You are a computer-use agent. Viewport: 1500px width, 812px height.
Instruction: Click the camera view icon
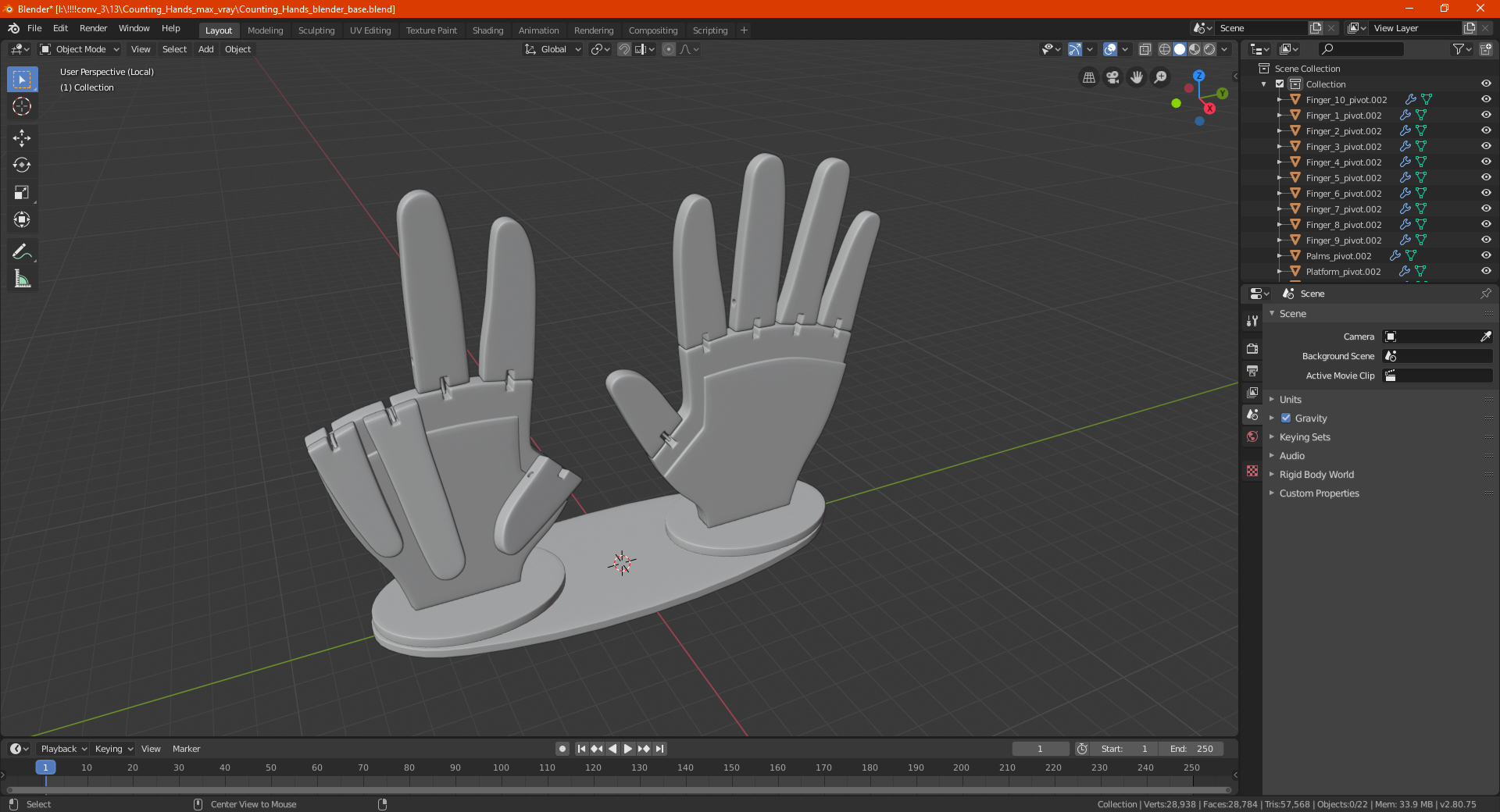[x=1112, y=77]
